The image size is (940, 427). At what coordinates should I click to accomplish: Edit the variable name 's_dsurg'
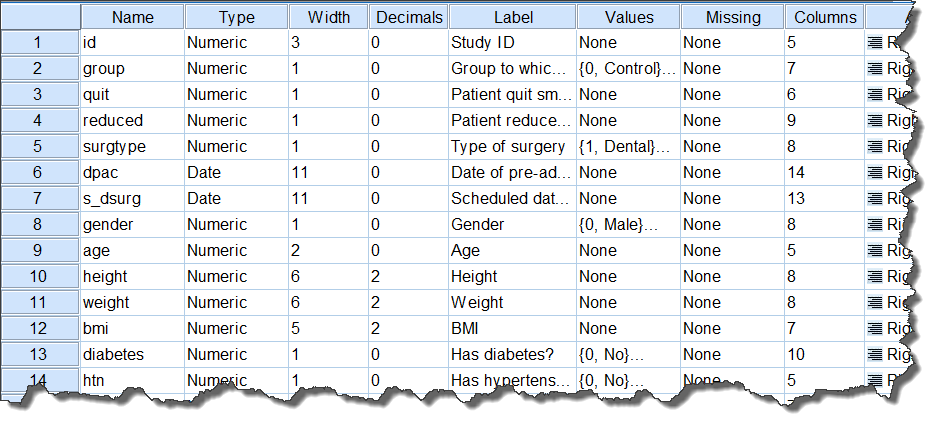tap(132, 199)
